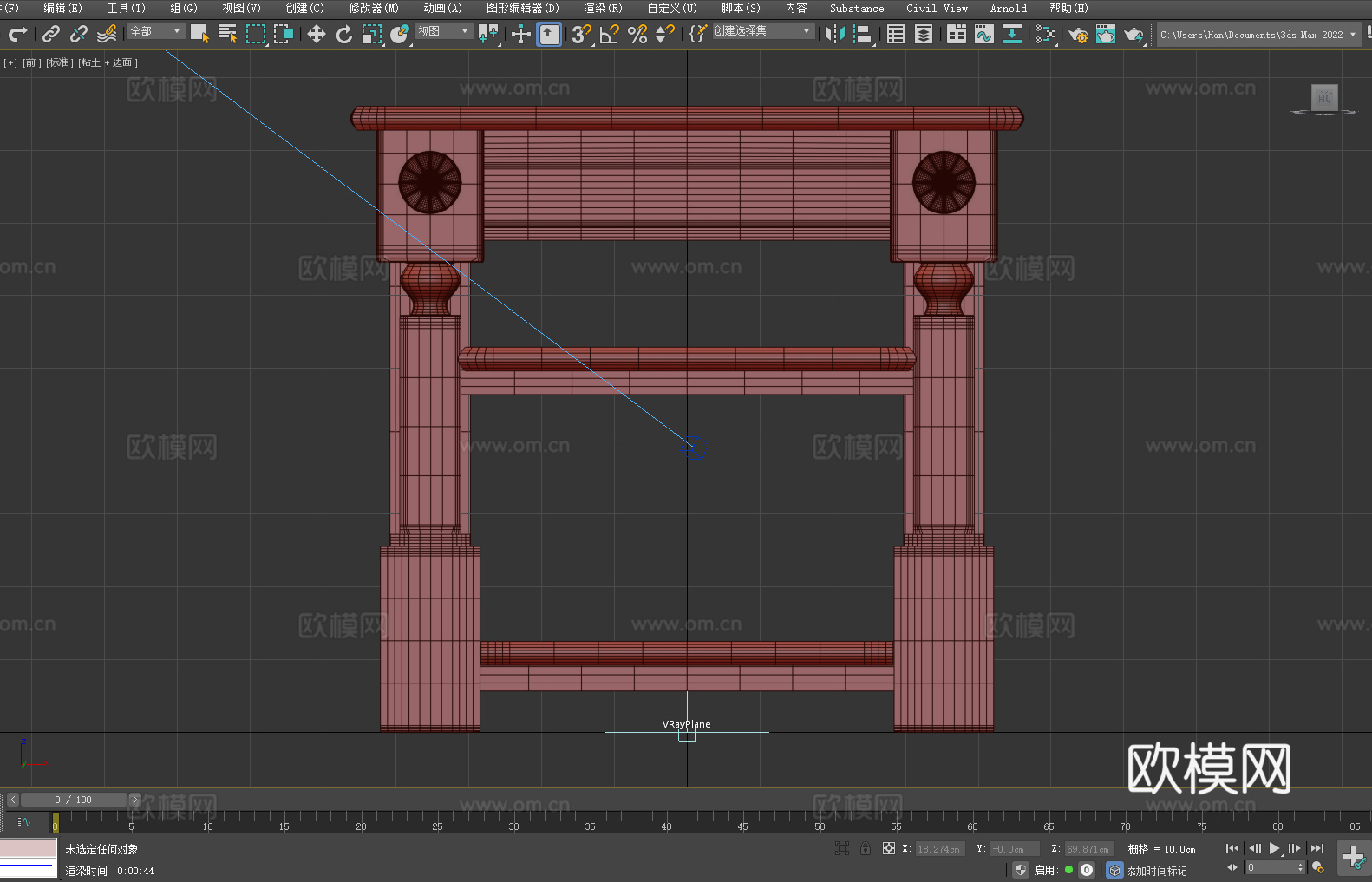Open viewport [+] general menu
Image resolution: width=1372 pixels, height=882 pixels.
10,62
